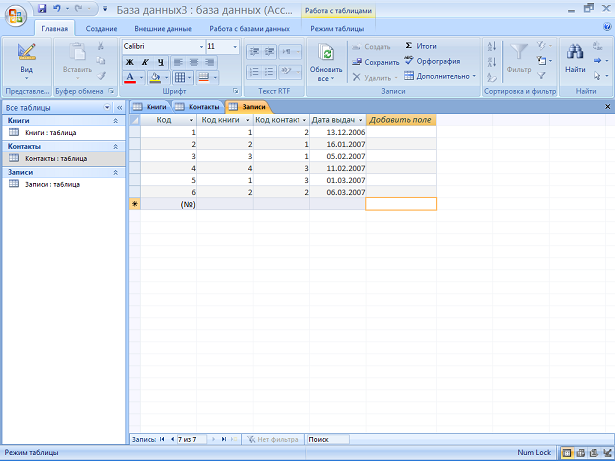Open the font size 11 dropdown
Screen dimensions: 615x461
pos(235,47)
